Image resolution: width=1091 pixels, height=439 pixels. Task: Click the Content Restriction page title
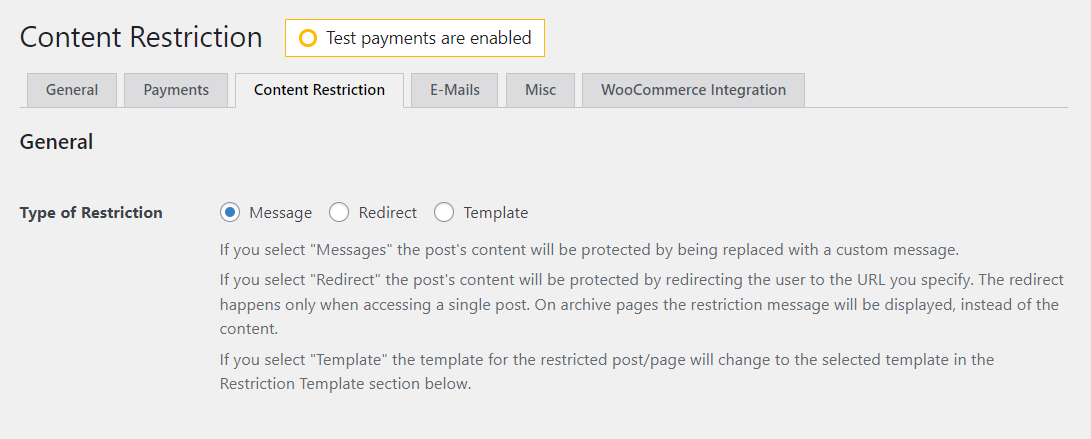tap(141, 38)
